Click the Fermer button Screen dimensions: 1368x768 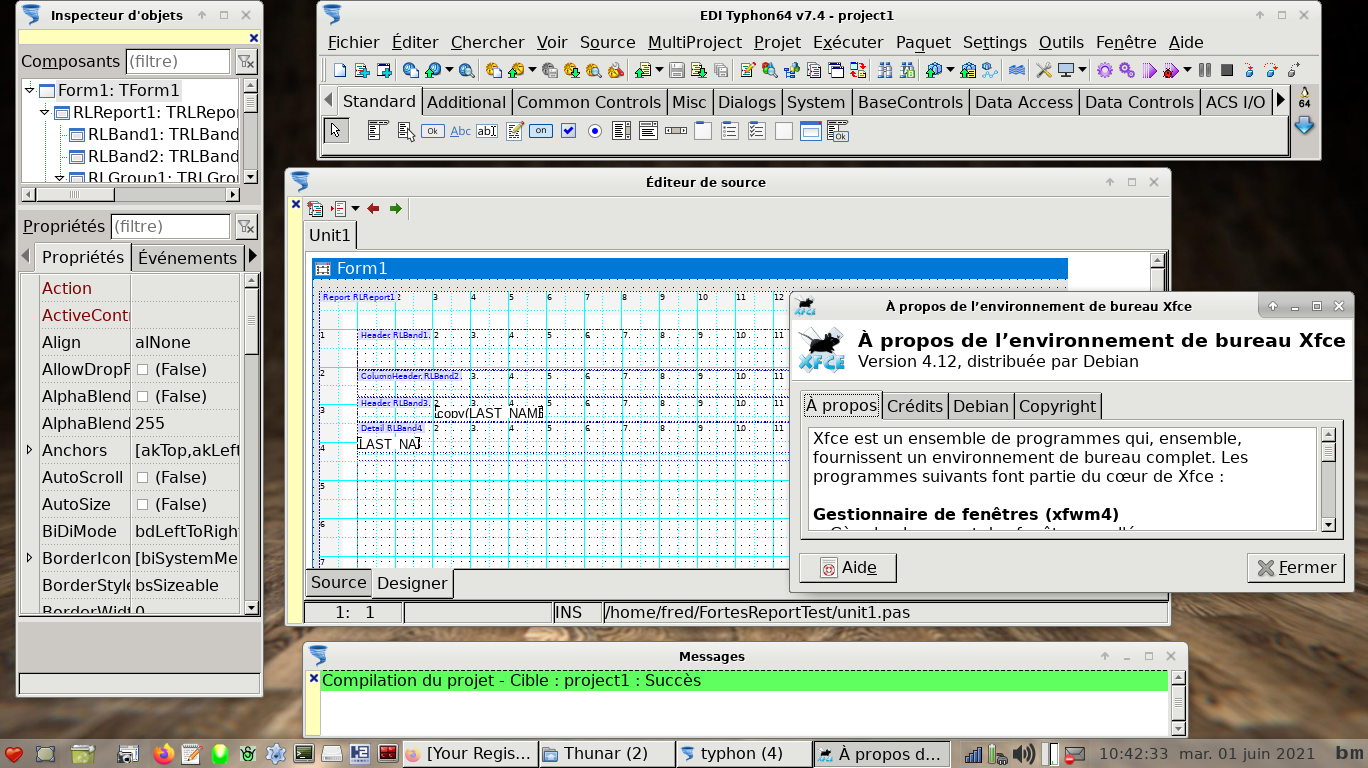point(1296,567)
